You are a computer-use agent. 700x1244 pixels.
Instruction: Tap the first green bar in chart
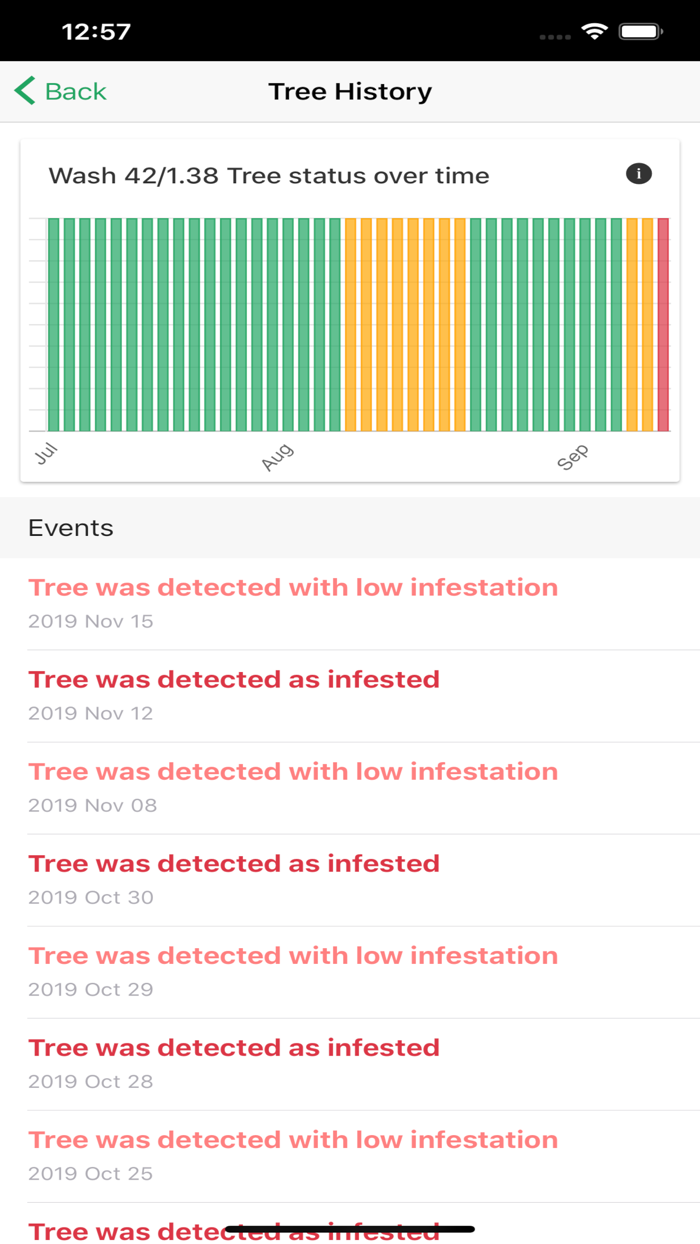(54, 325)
